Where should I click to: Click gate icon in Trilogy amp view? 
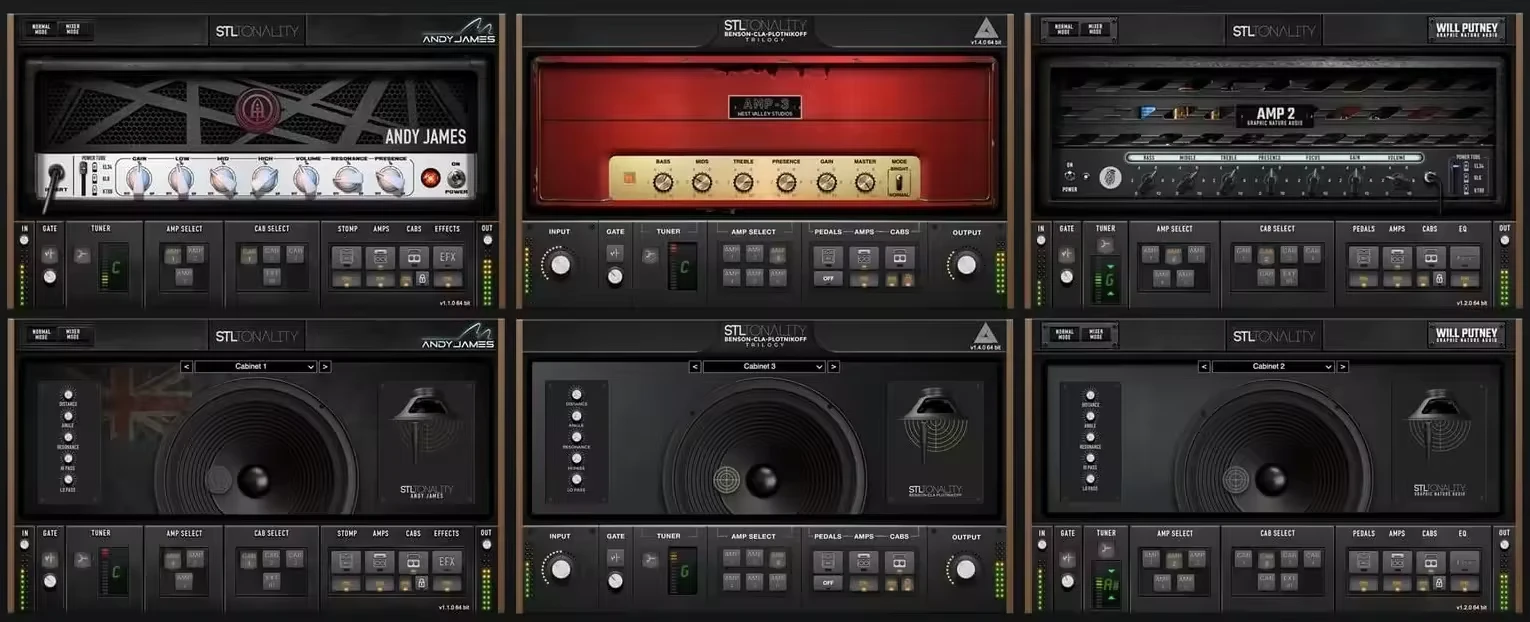coord(615,253)
